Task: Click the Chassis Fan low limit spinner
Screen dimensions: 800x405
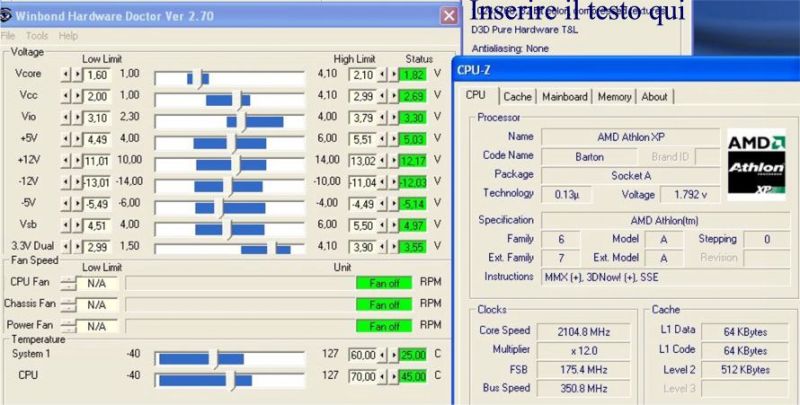Action: click(68, 305)
